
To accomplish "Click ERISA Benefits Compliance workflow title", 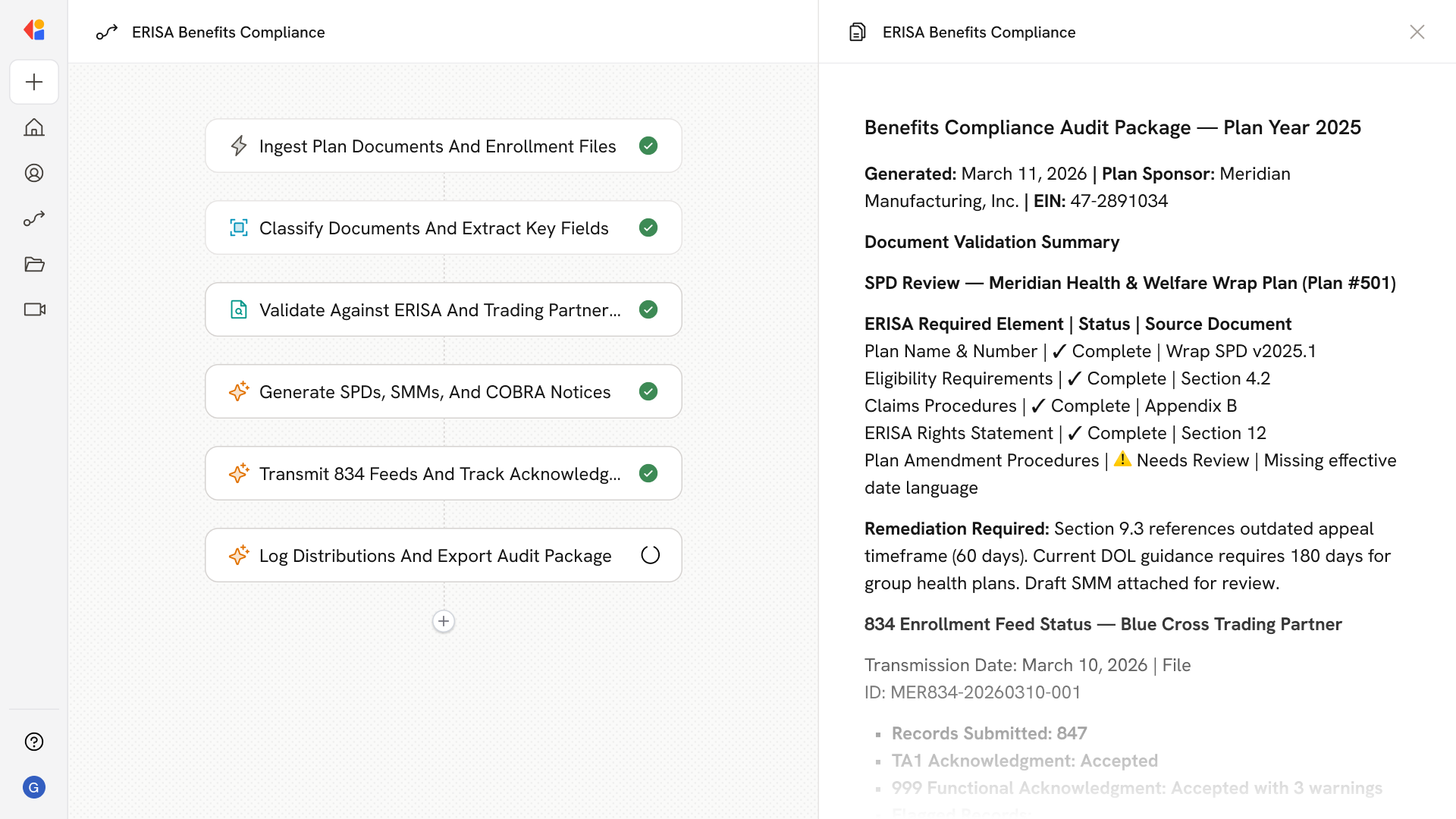I will pos(227,32).
